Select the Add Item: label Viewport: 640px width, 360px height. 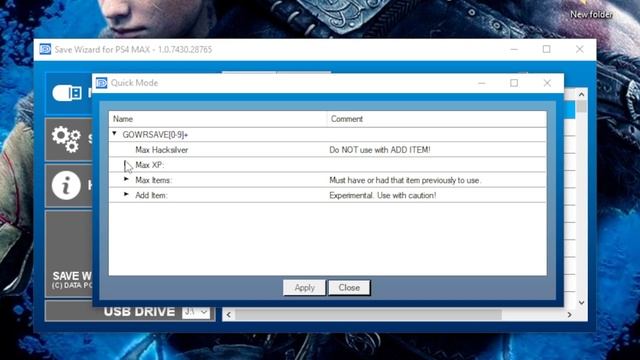pyautogui.click(x=151, y=195)
